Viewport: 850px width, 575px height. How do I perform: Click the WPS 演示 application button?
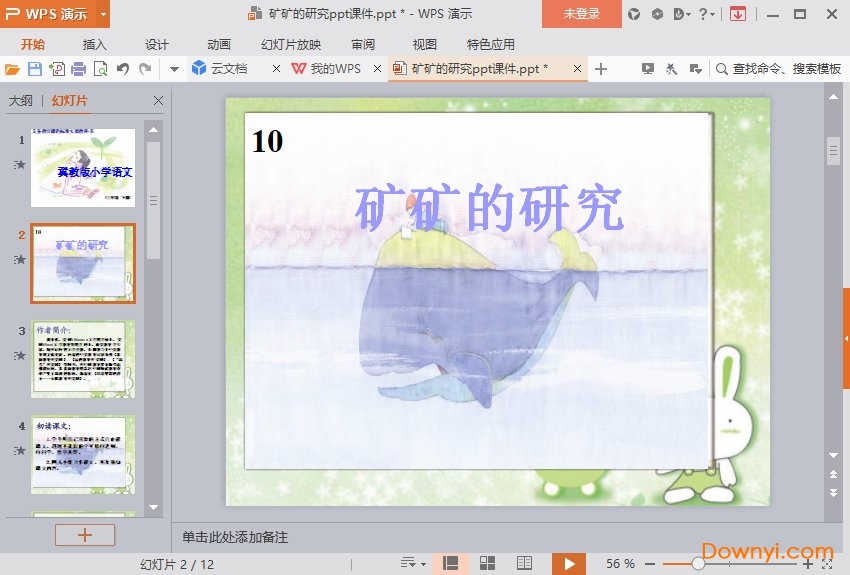(48, 14)
